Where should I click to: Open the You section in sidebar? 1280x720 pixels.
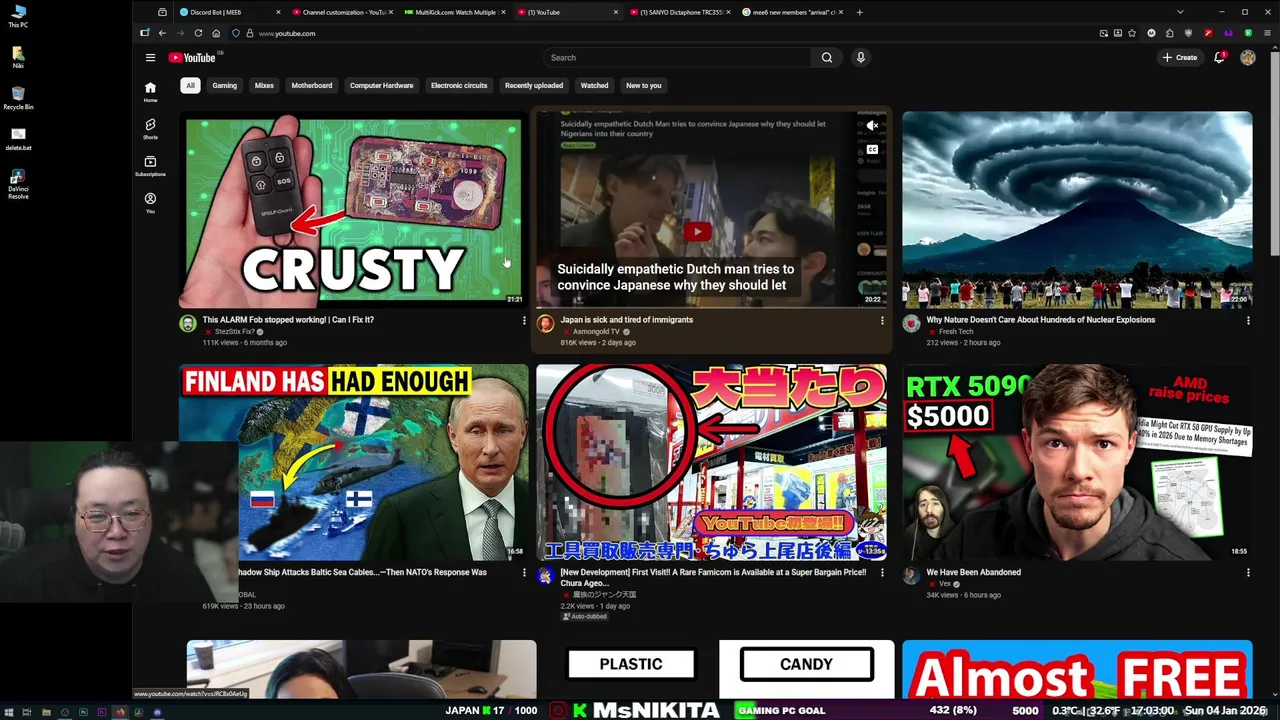point(150,203)
